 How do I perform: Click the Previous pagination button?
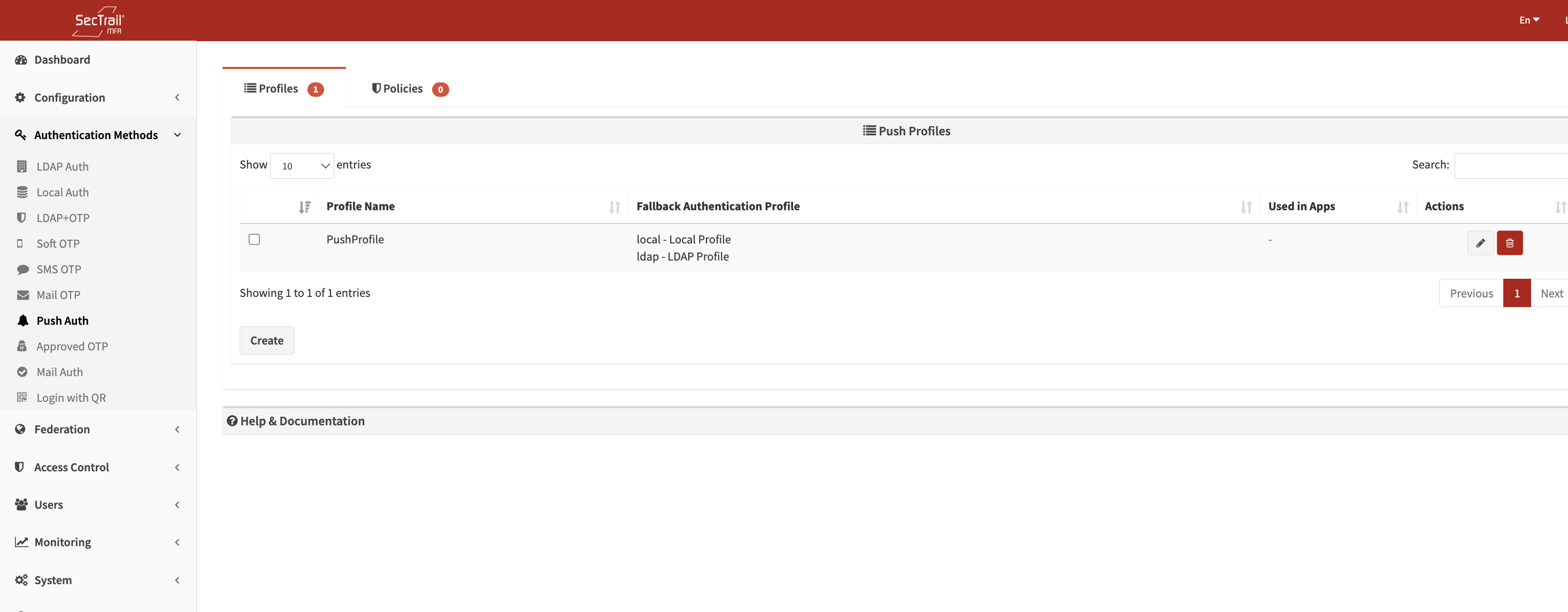[x=1471, y=294]
